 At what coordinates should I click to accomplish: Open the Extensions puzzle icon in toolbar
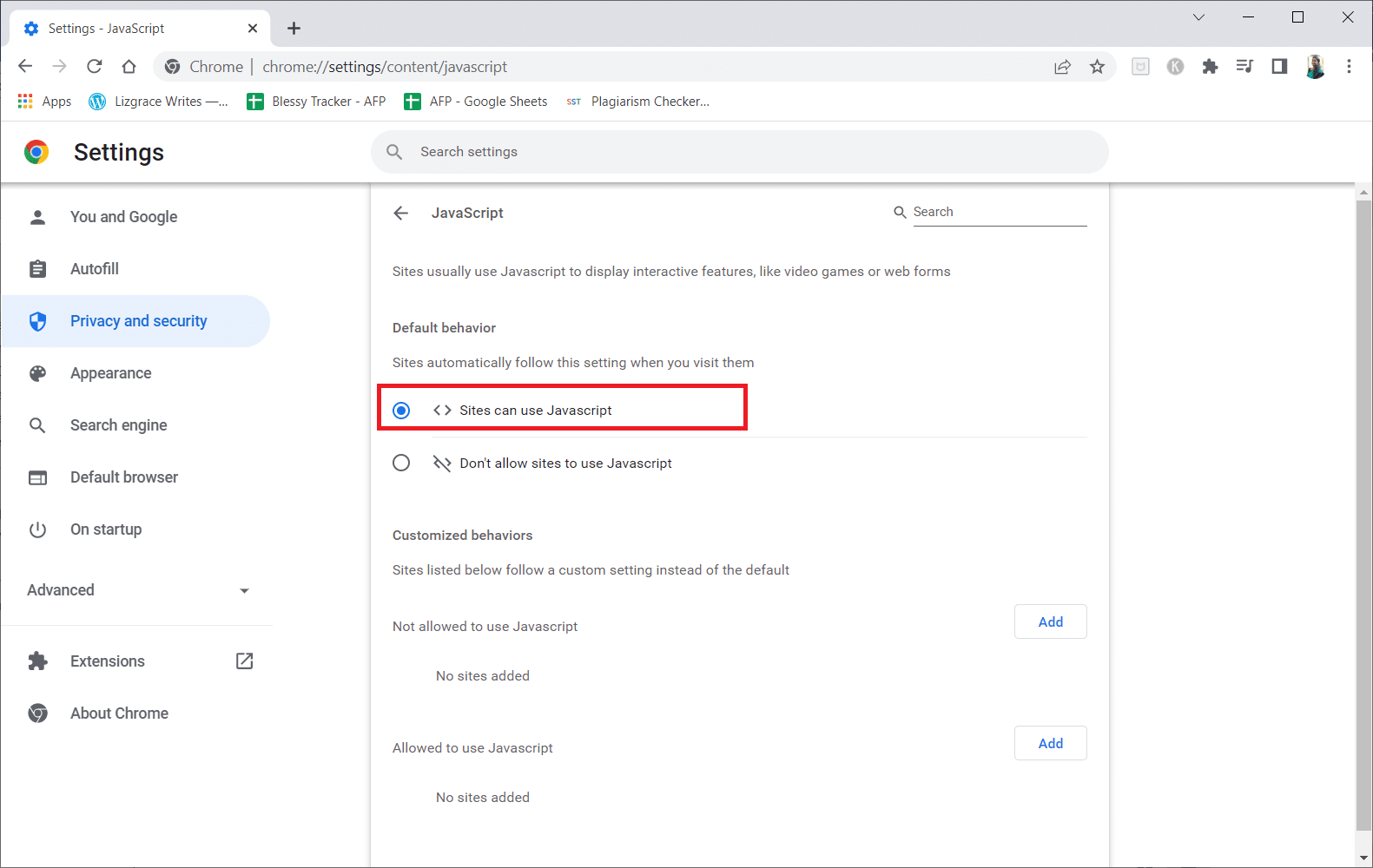coord(1210,67)
